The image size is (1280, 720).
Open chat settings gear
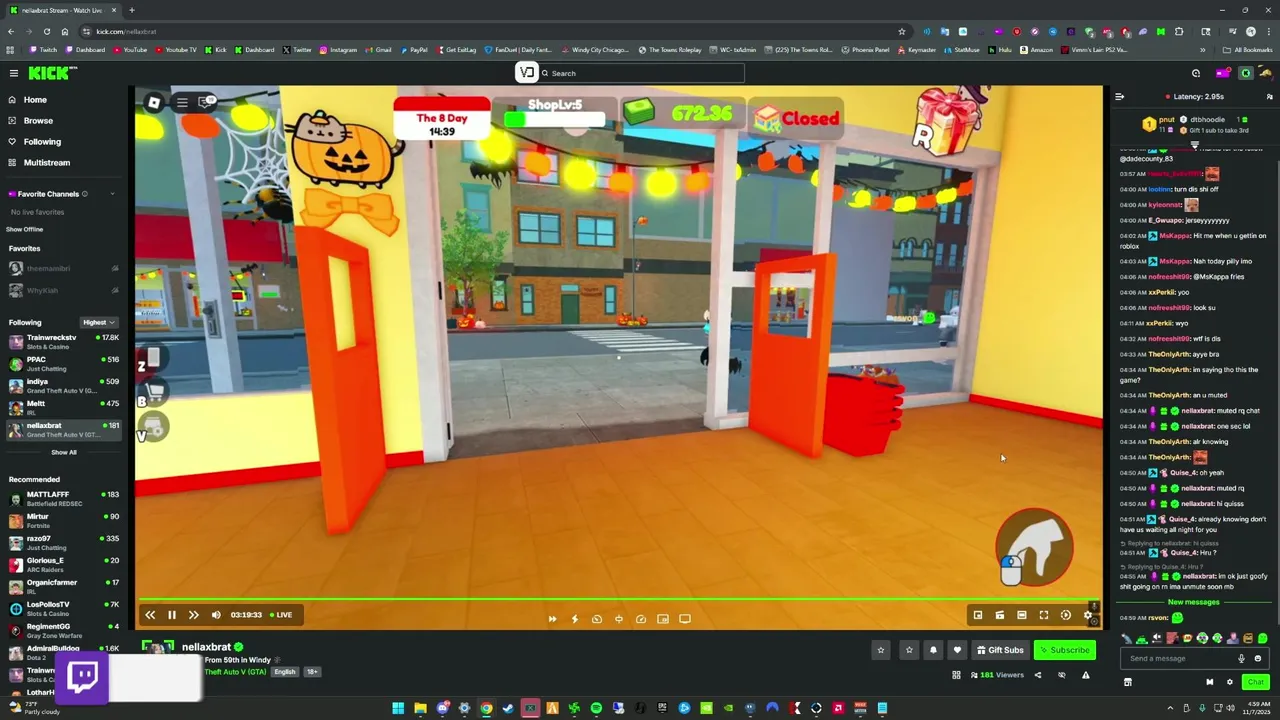click(1230, 682)
